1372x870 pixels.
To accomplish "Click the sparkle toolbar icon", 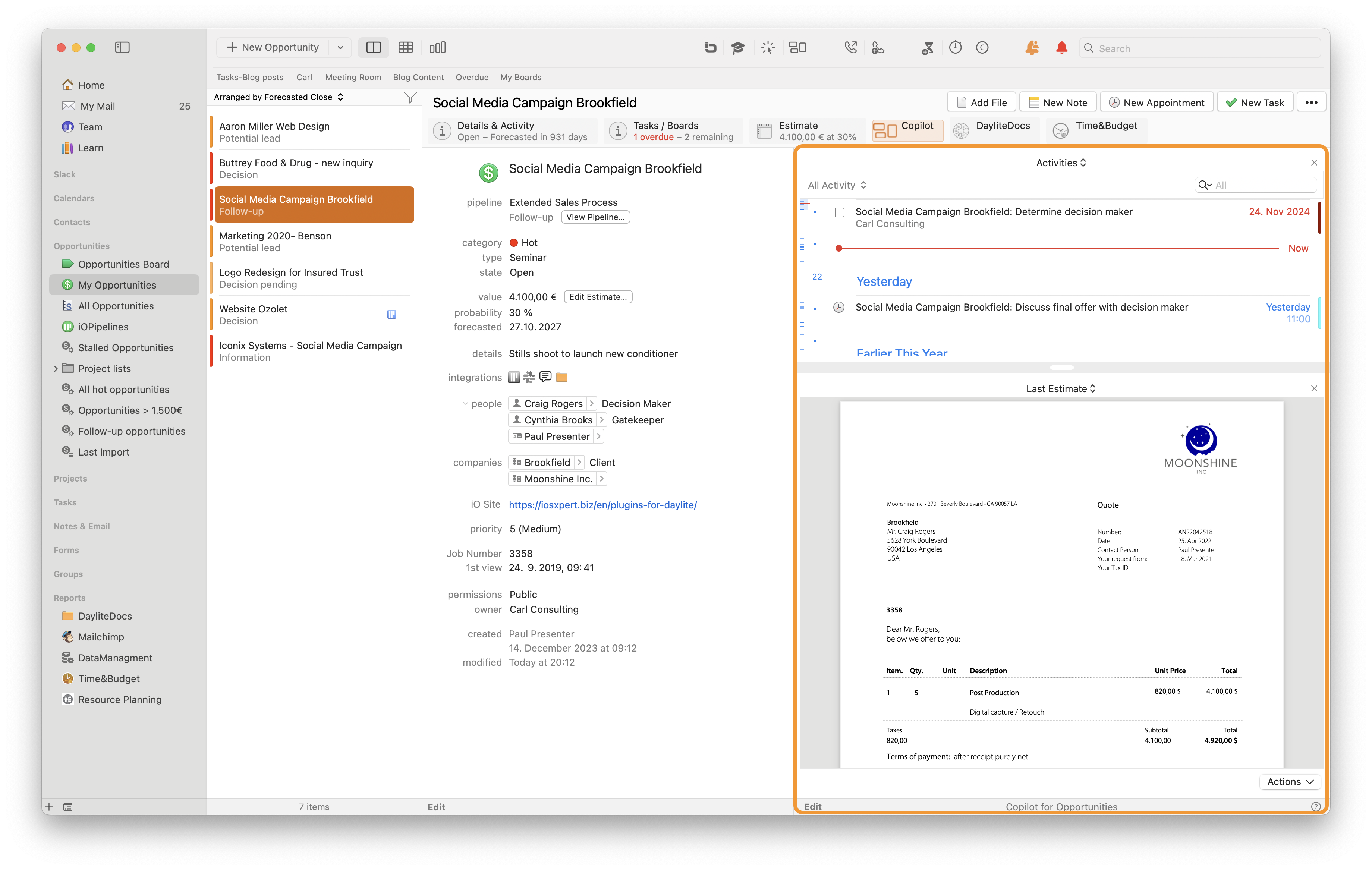I will pos(768,48).
